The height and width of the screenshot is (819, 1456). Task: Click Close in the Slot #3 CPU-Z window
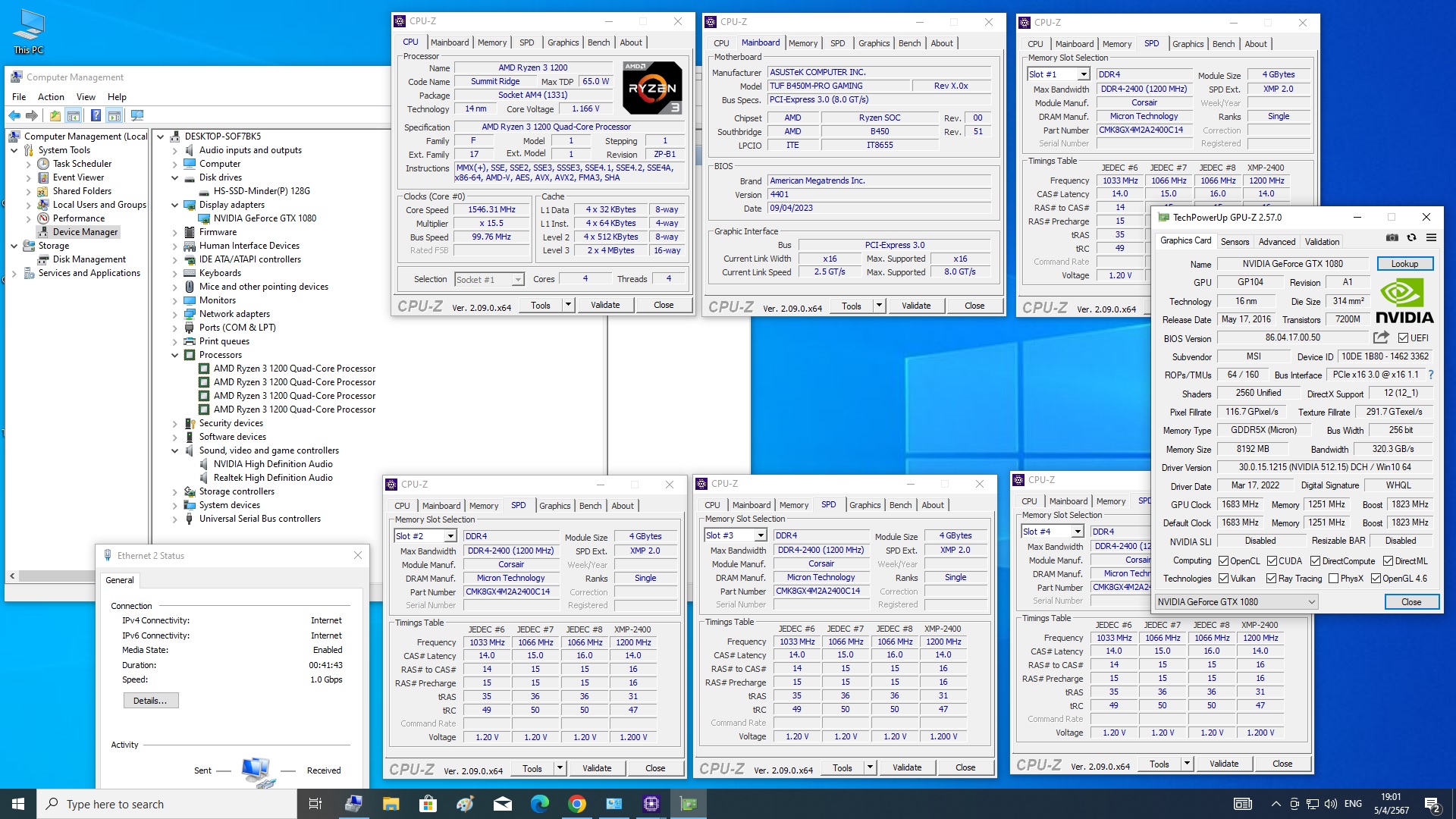pos(965,767)
